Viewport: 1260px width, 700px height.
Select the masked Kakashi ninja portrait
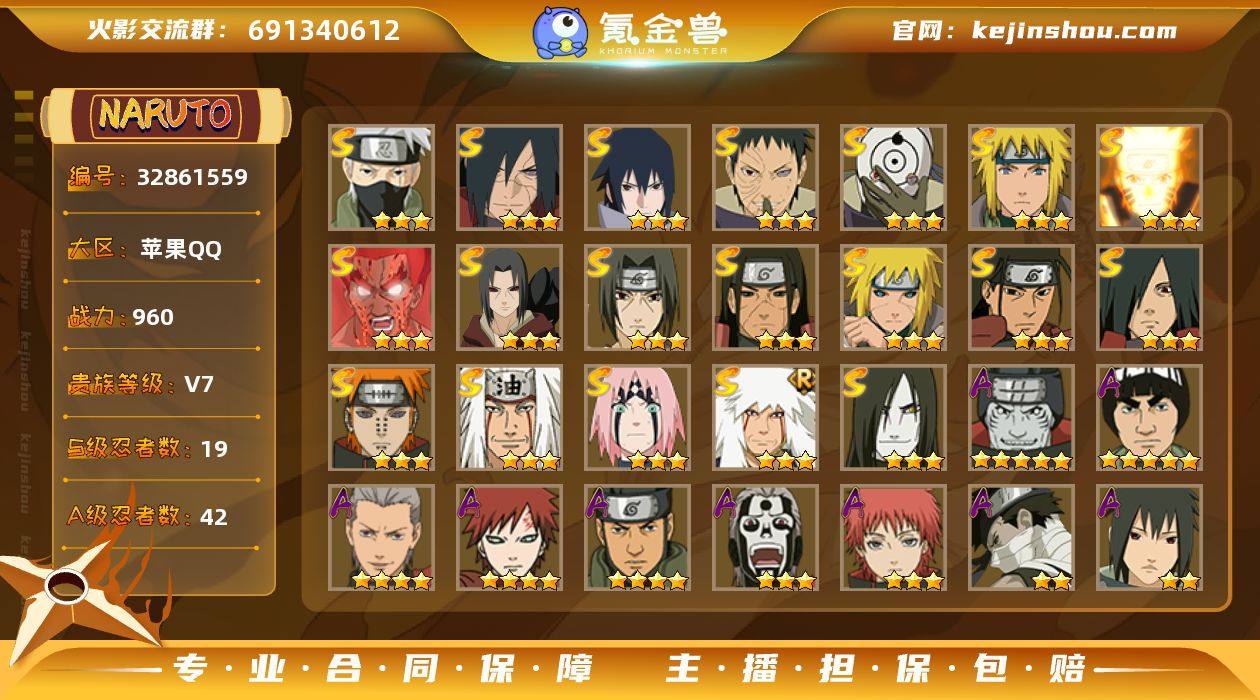click(x=382, y=178)
